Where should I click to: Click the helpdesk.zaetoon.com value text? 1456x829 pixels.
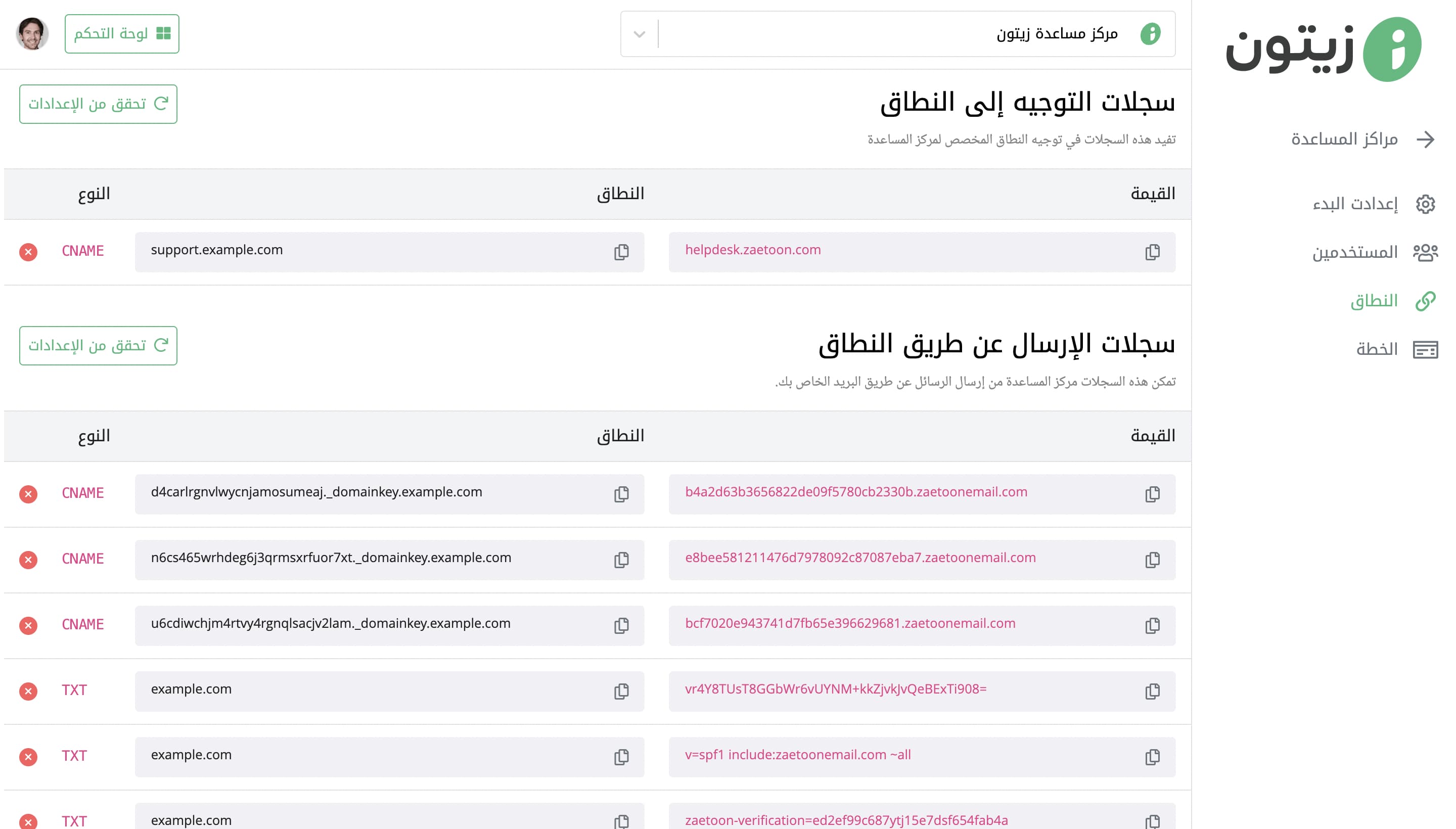(x=752, y=249)
